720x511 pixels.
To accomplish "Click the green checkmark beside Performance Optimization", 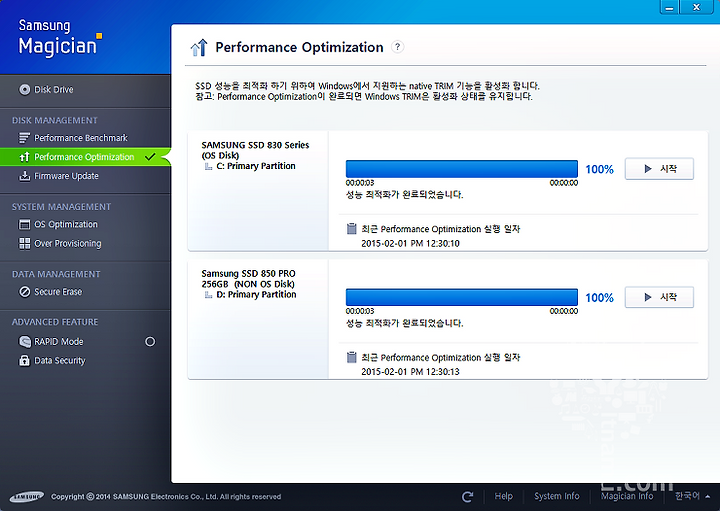I will tap(150, 157).
